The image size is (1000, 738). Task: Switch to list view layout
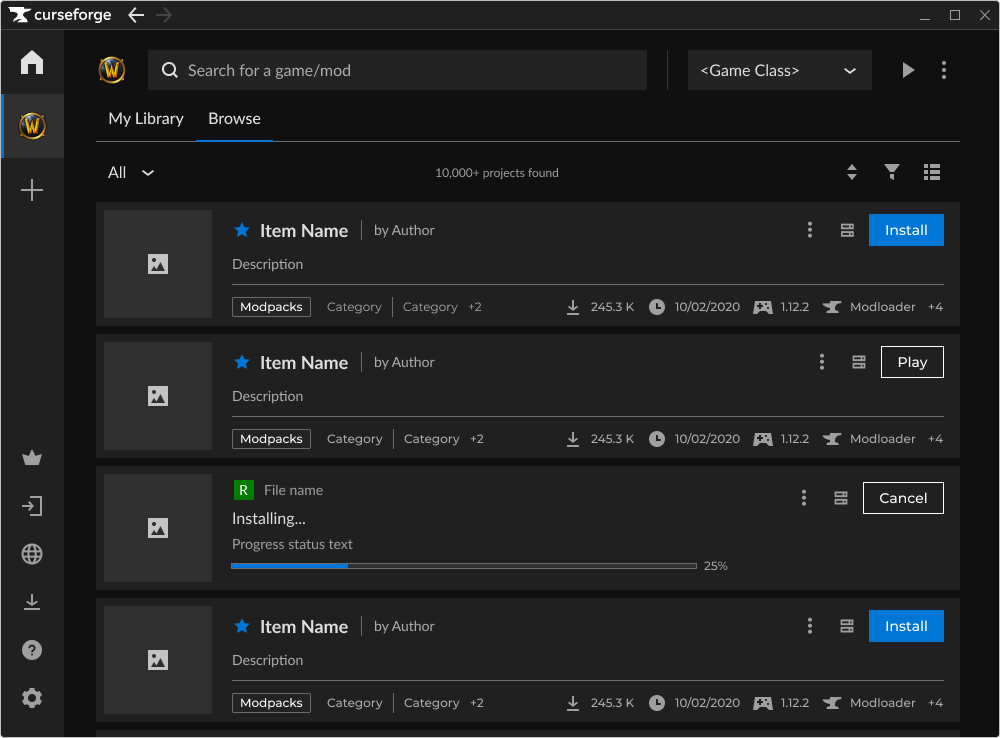[x=932, y=173]
